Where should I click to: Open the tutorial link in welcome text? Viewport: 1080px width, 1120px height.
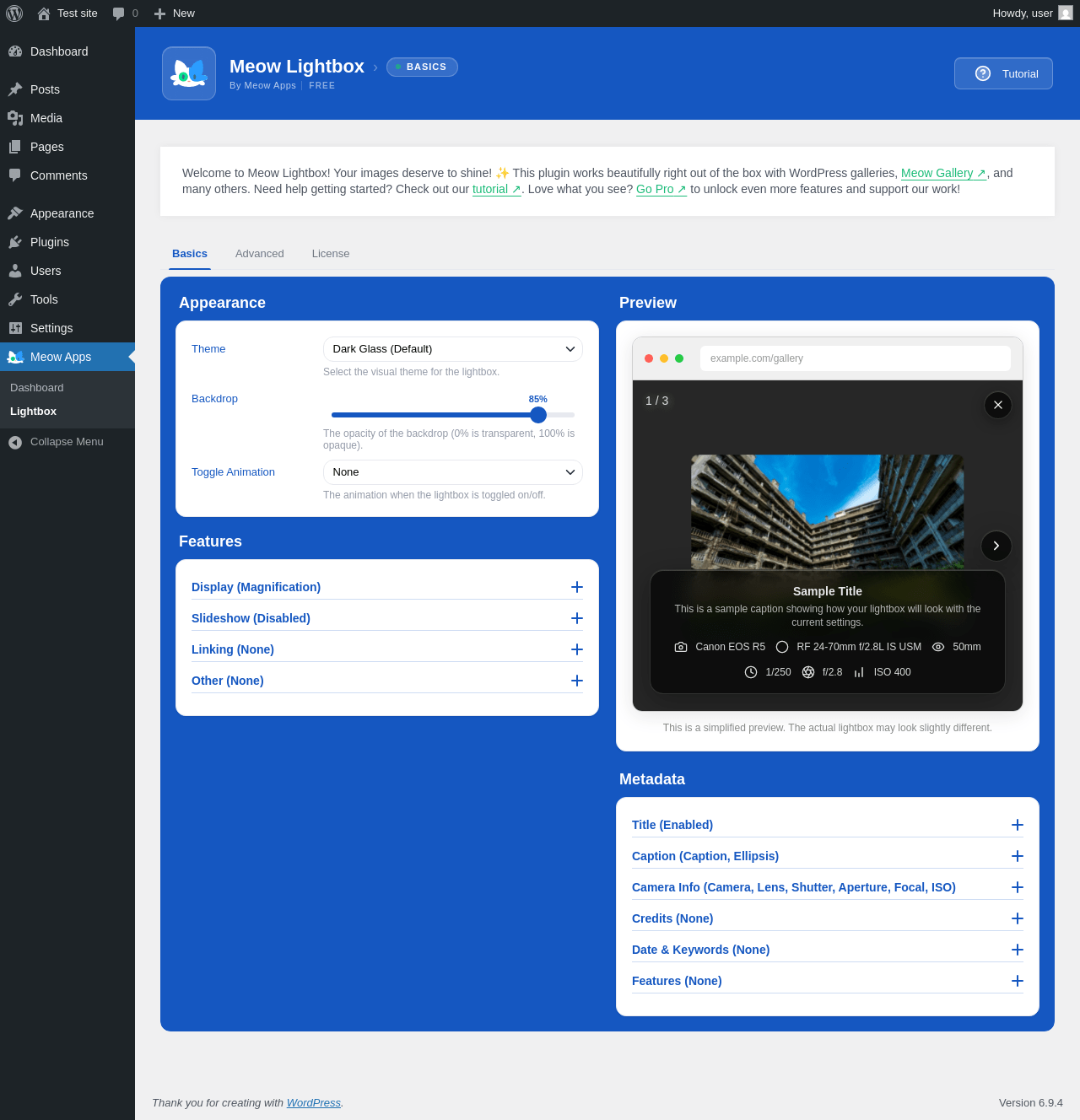pos(497,189)
